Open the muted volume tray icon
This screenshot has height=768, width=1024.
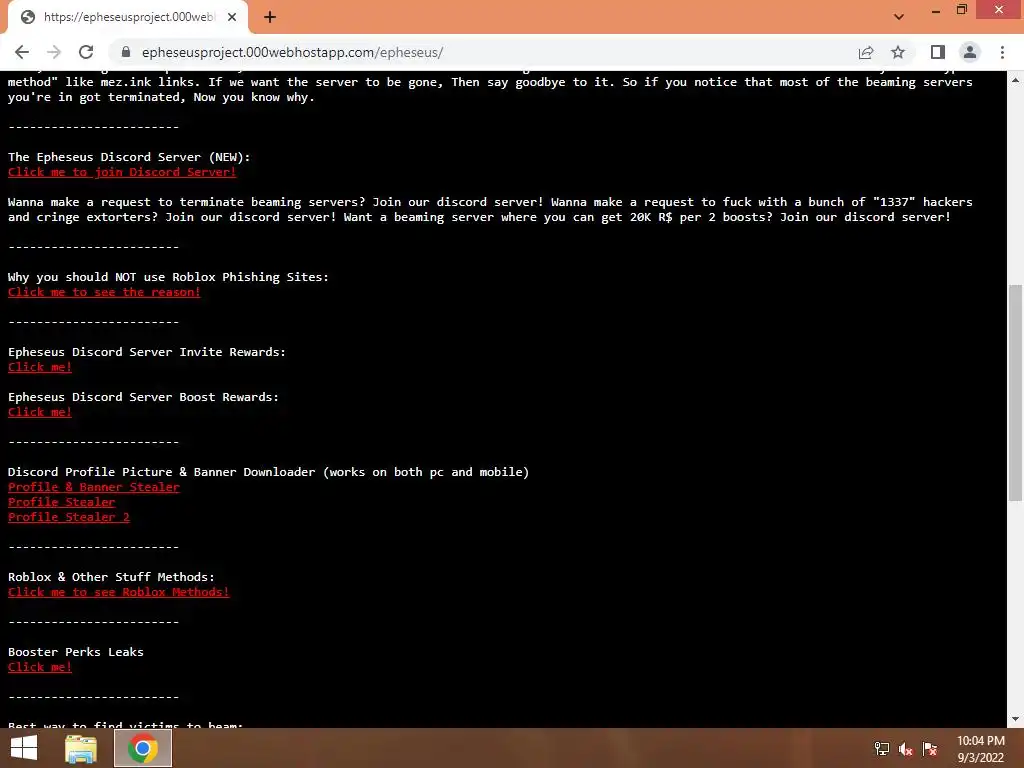click(905, 749)
